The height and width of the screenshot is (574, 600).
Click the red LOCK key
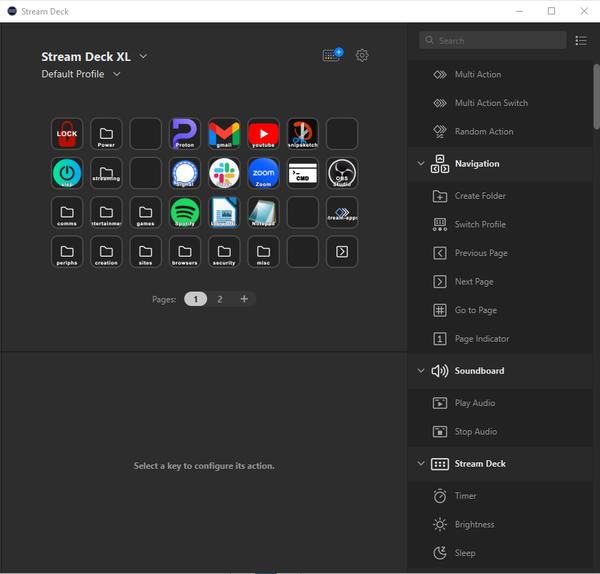(67, 133)
